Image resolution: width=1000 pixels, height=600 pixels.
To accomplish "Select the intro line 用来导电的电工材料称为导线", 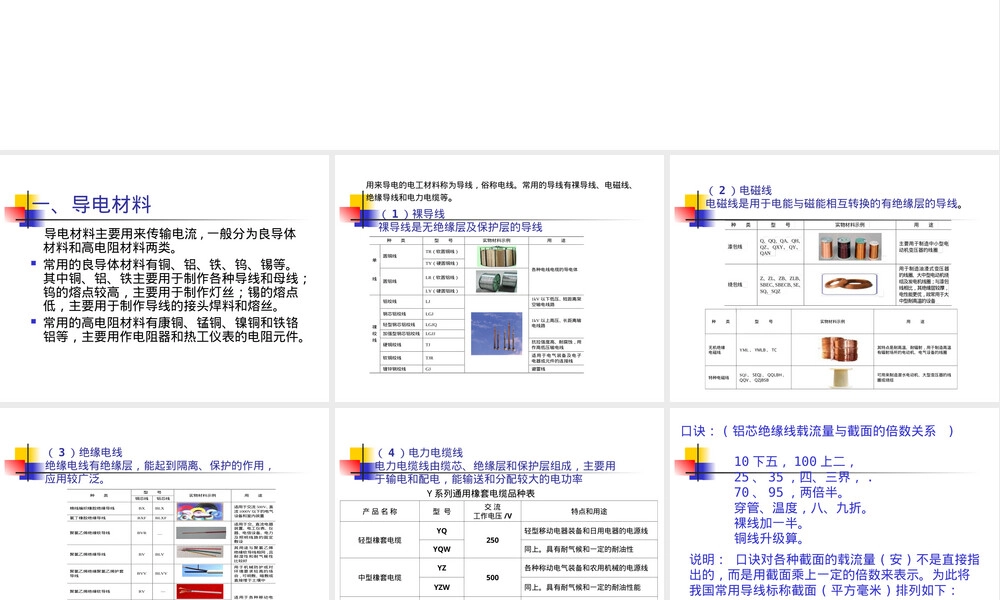I will tap(500, 191).
